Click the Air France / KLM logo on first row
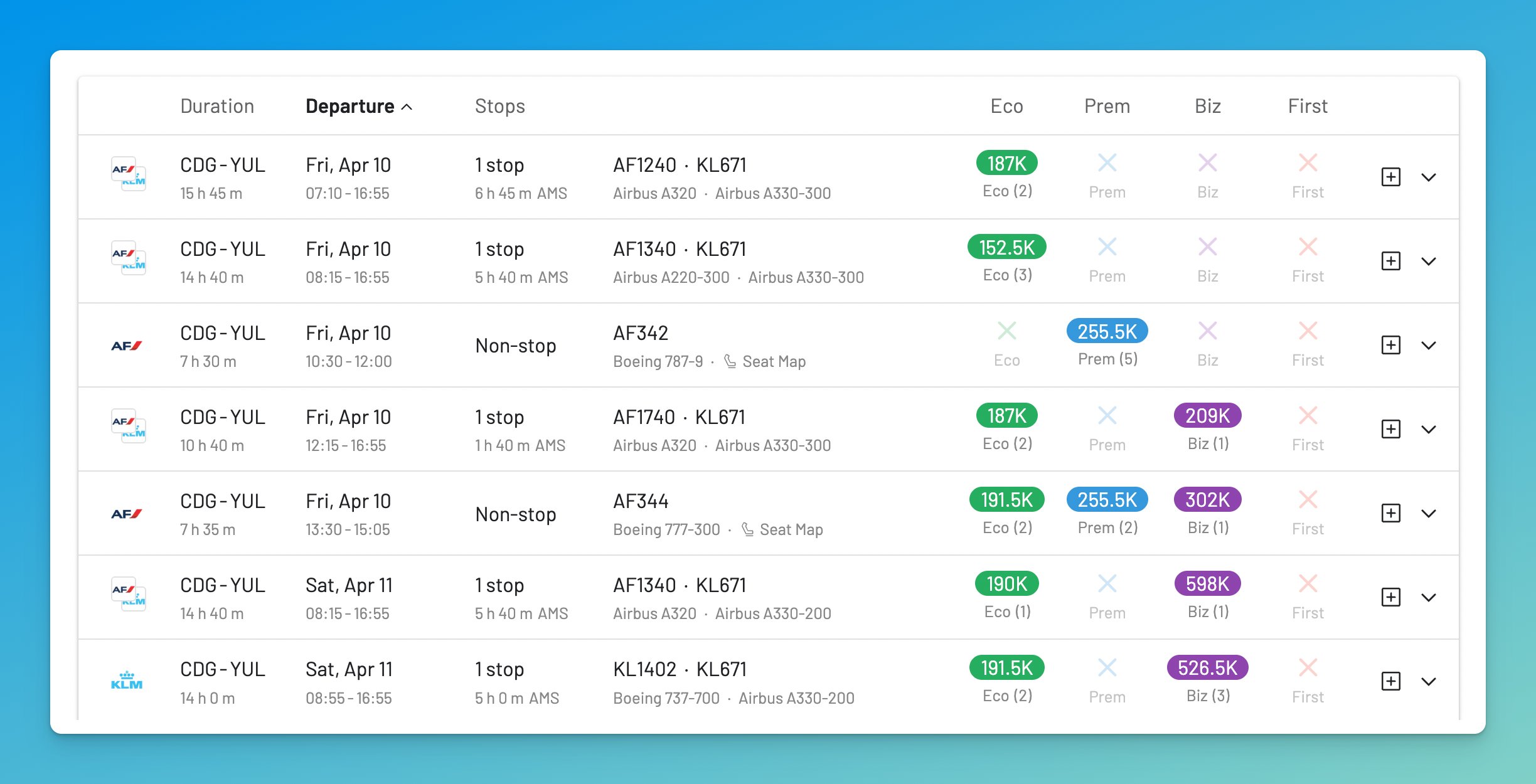The image size is (1536, 784). 130,177
